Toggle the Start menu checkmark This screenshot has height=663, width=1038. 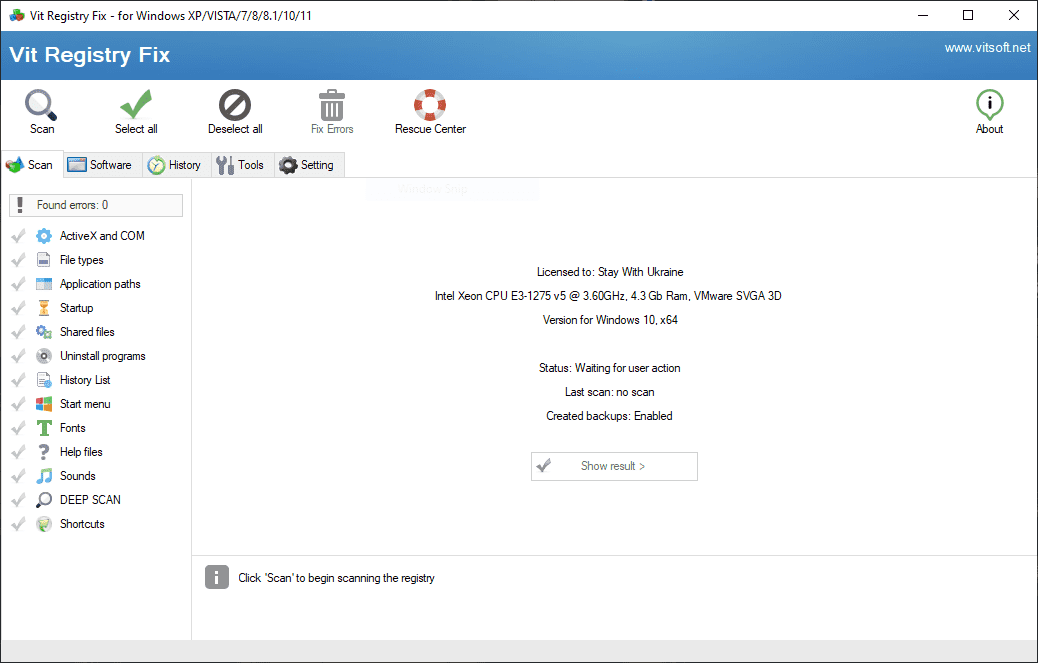point(18,404)
